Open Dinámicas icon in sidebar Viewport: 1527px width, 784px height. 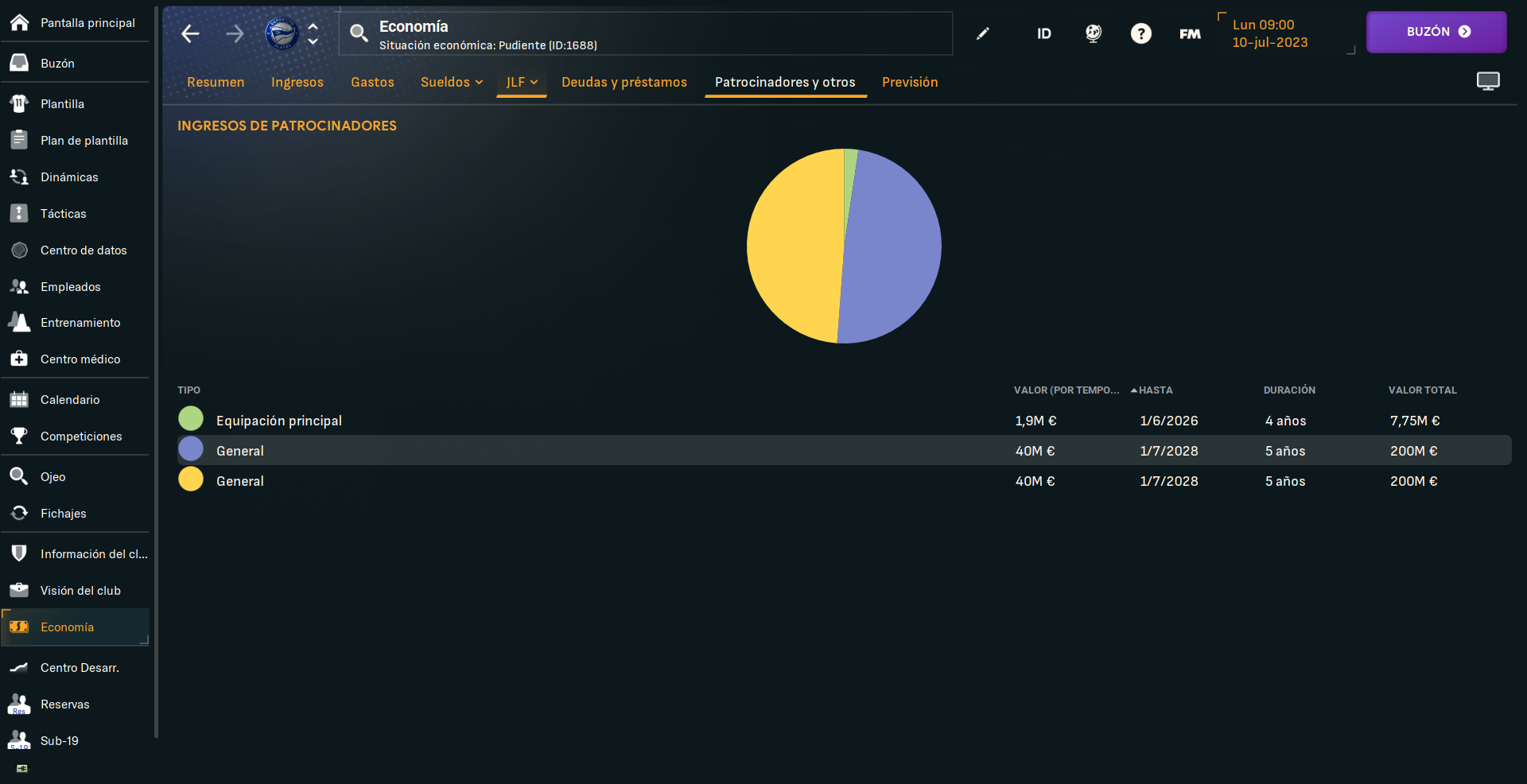point(19,177)
